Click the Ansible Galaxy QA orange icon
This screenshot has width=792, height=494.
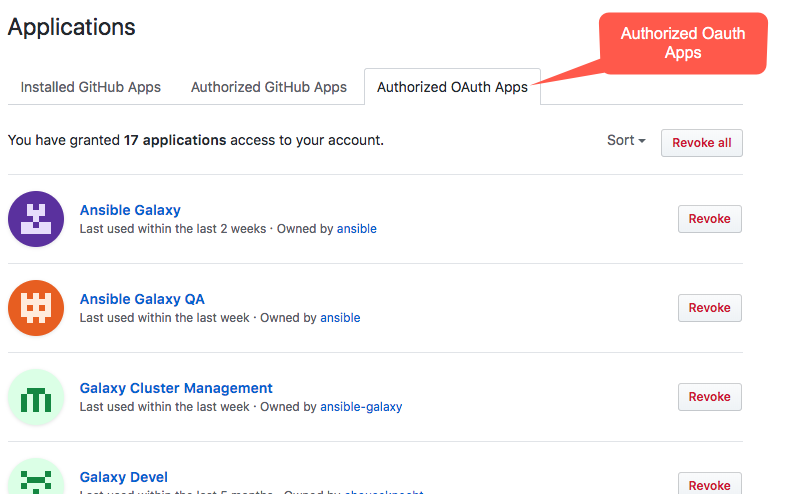36,308
